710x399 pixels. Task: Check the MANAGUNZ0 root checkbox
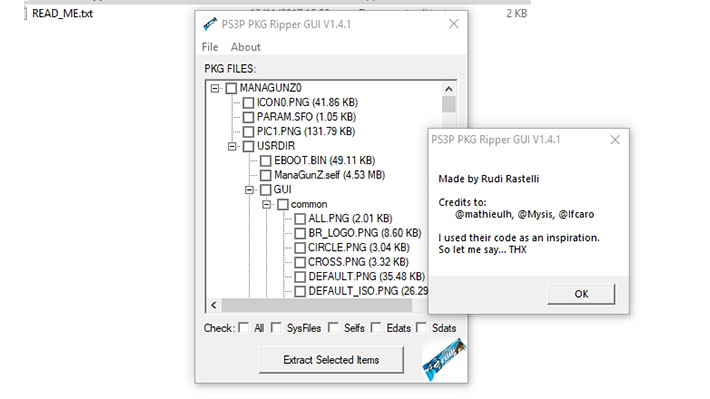point(231,88)
